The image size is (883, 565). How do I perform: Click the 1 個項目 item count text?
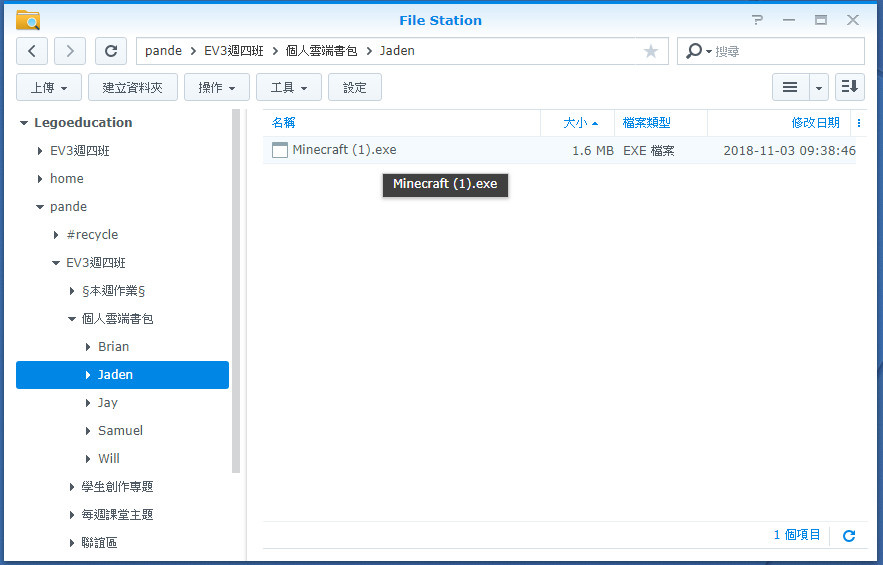796,535
